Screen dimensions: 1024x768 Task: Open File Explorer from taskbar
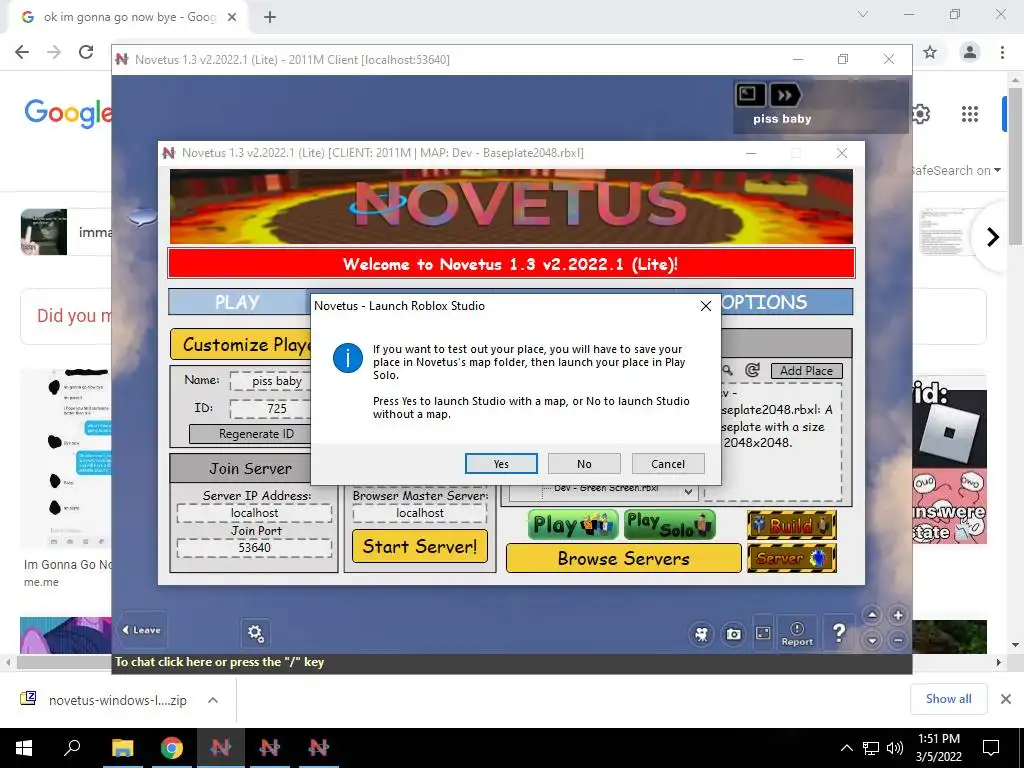click(122, 748)
